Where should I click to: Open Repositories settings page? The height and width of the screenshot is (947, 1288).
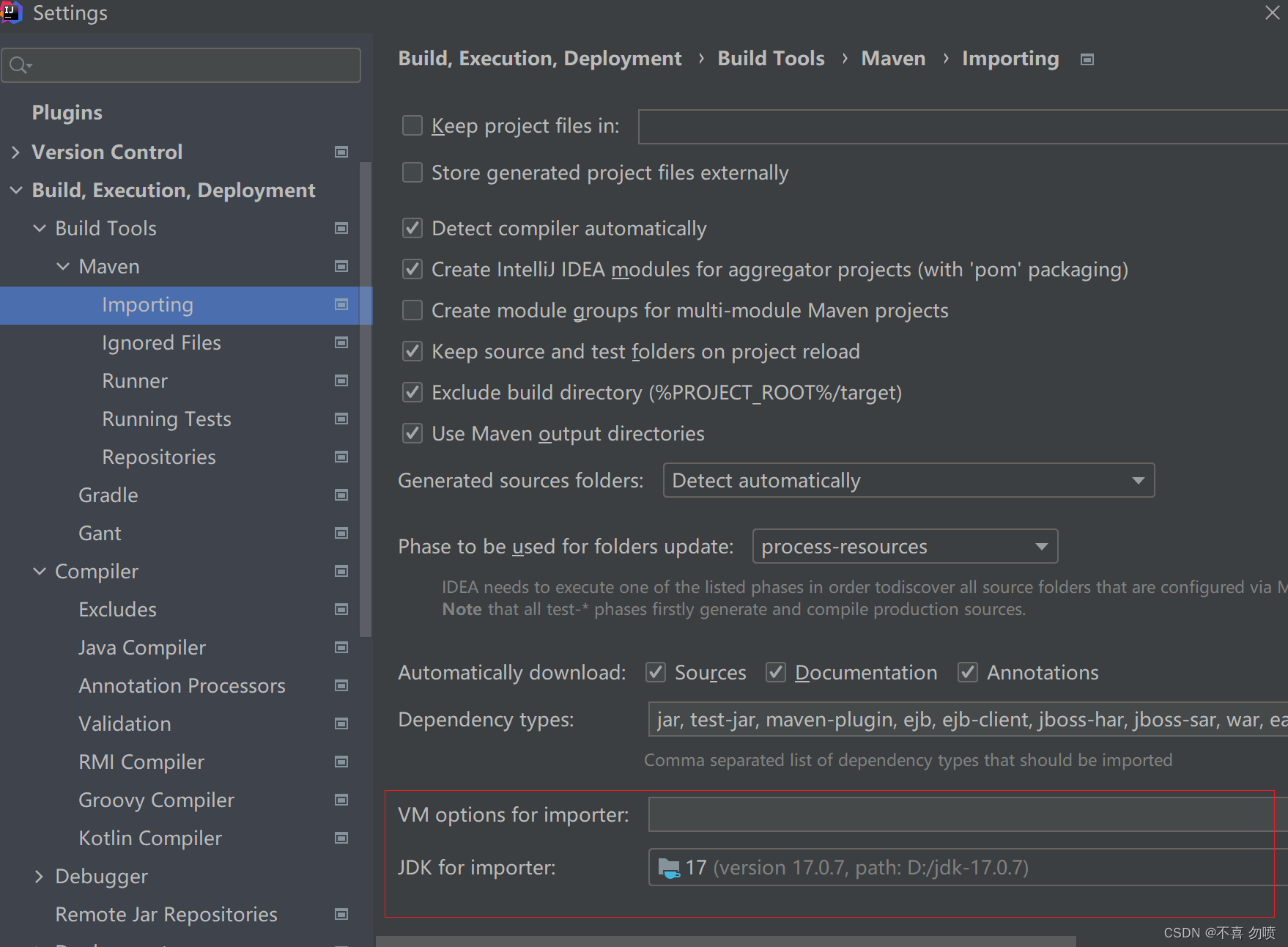point(159,457)
